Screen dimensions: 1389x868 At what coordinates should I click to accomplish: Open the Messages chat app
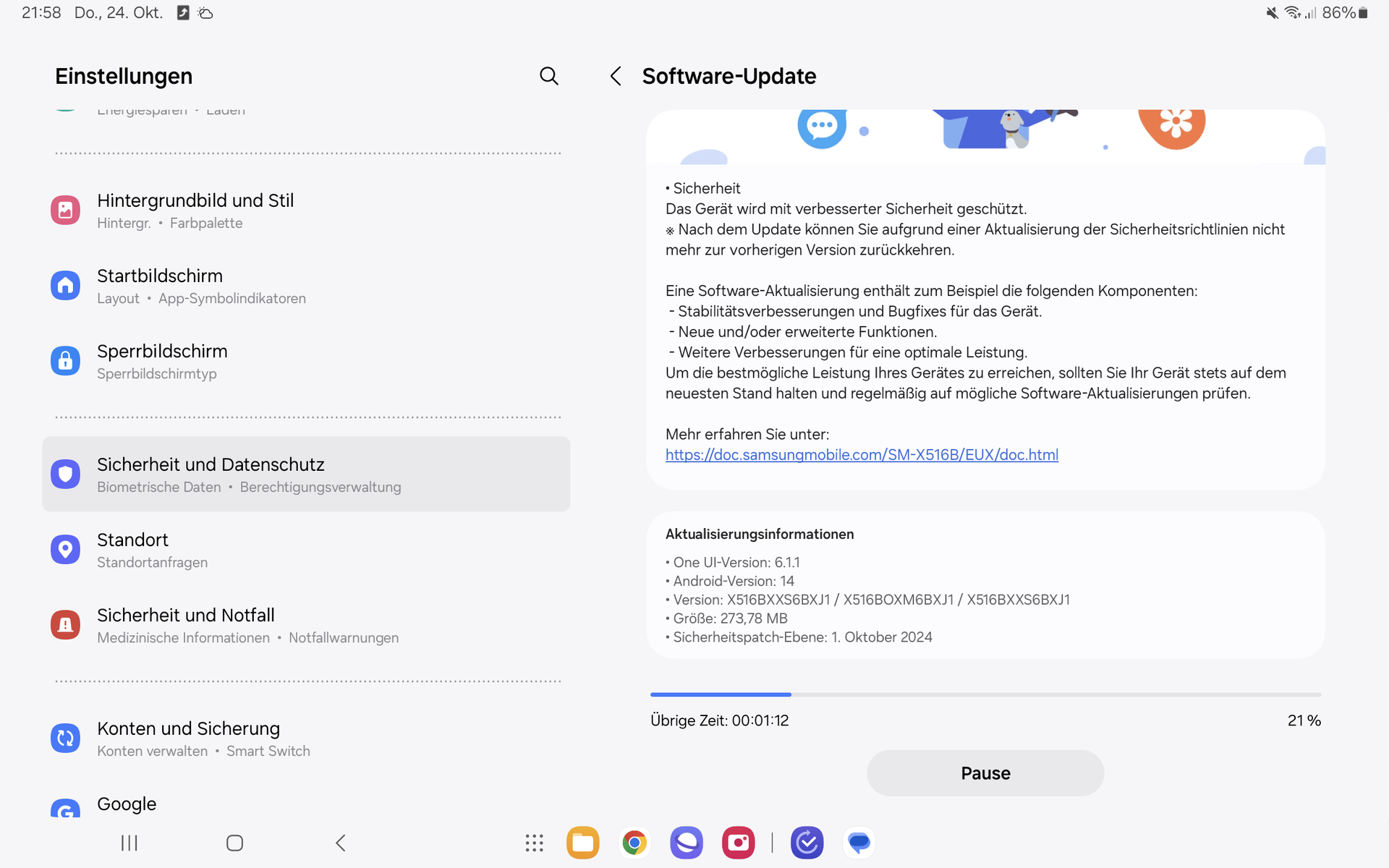coord(859,843)
